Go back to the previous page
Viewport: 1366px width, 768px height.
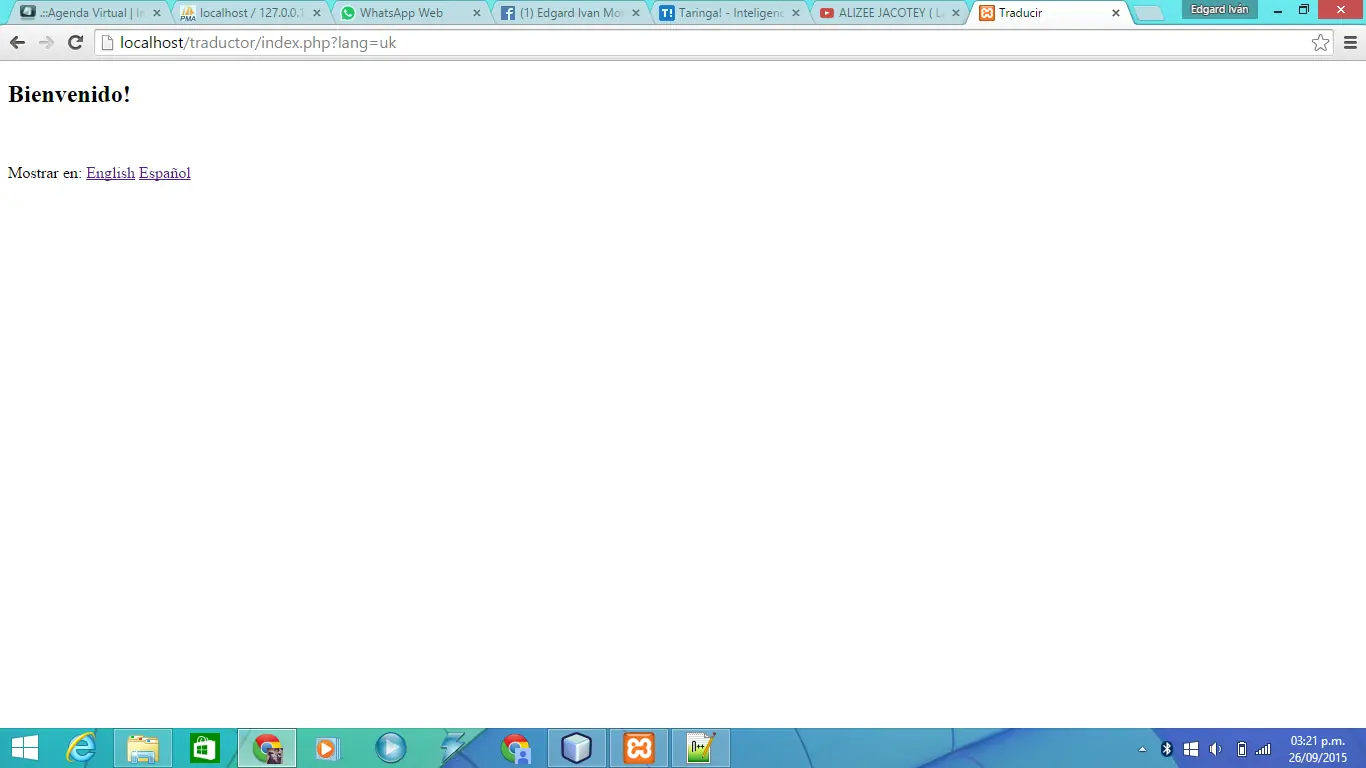coord(17,43)
